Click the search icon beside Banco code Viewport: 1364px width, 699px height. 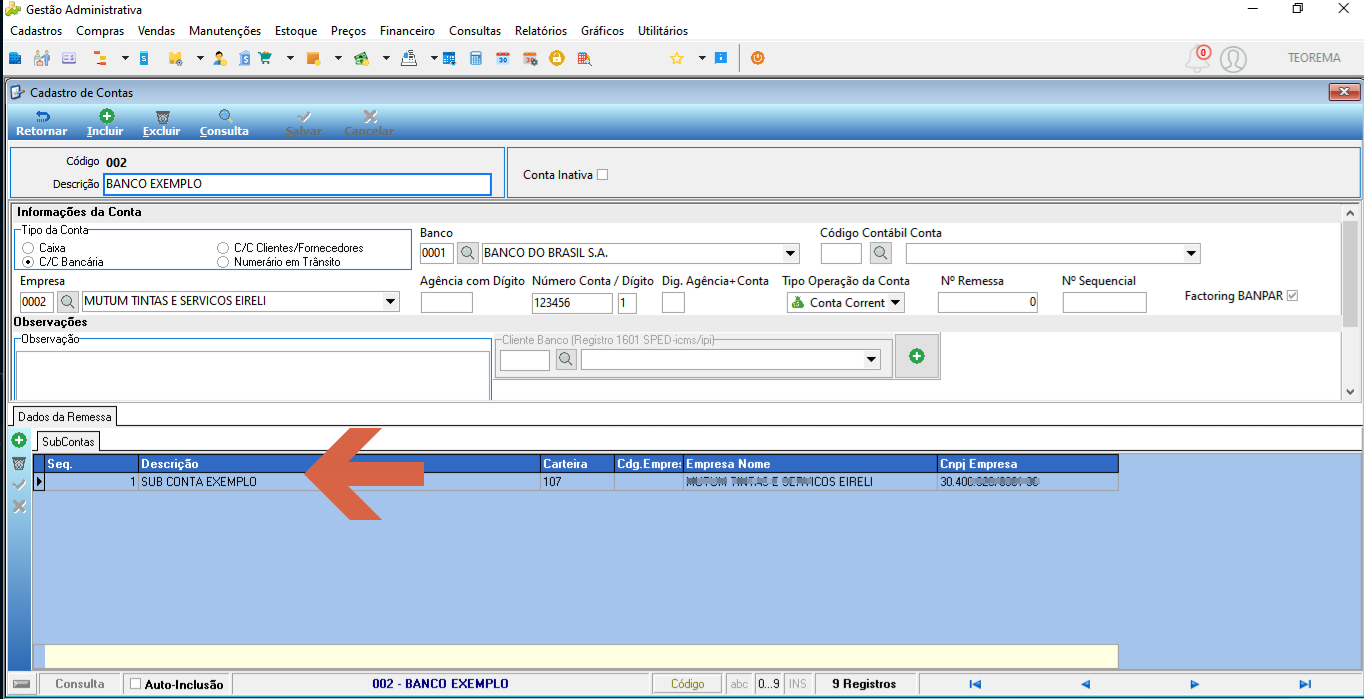[x=467, y=253]
